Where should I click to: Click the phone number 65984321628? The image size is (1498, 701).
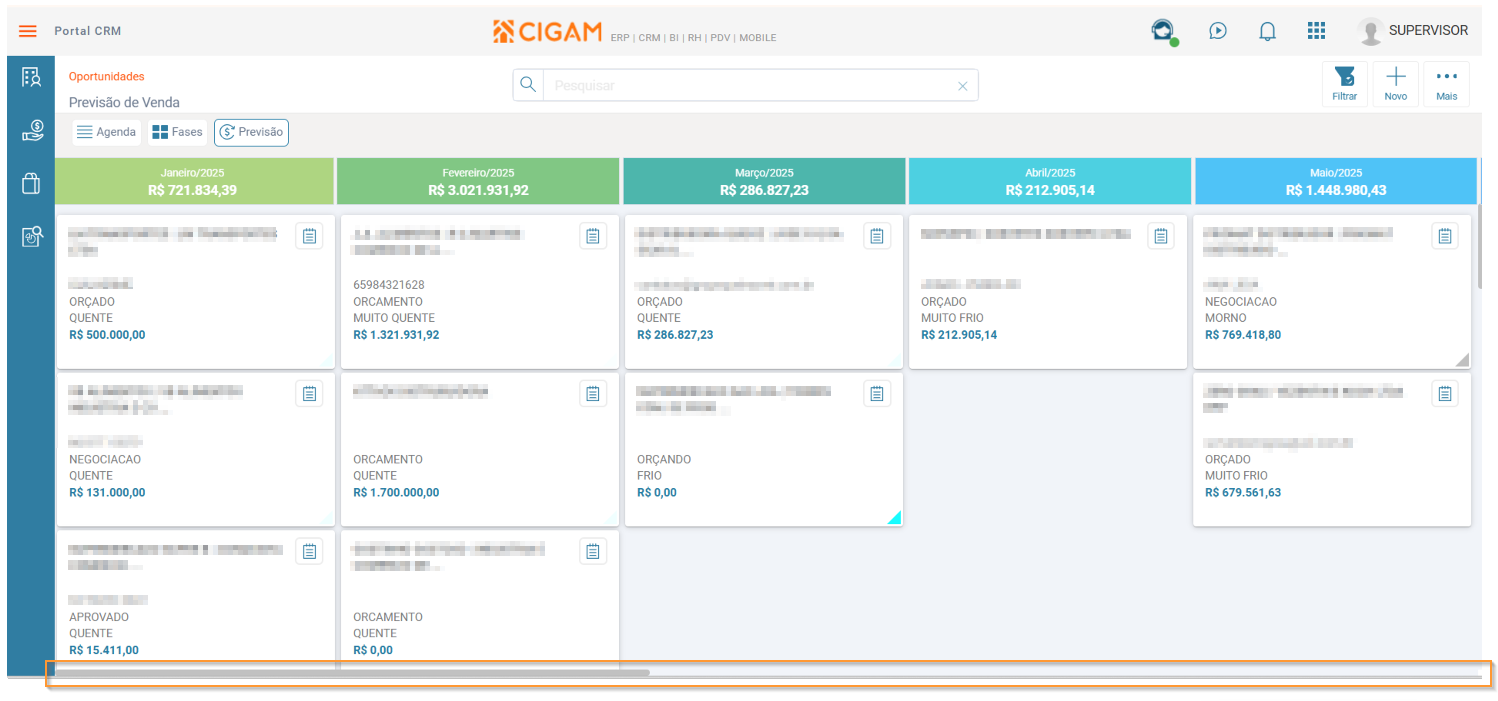click(x=389, y=286)
